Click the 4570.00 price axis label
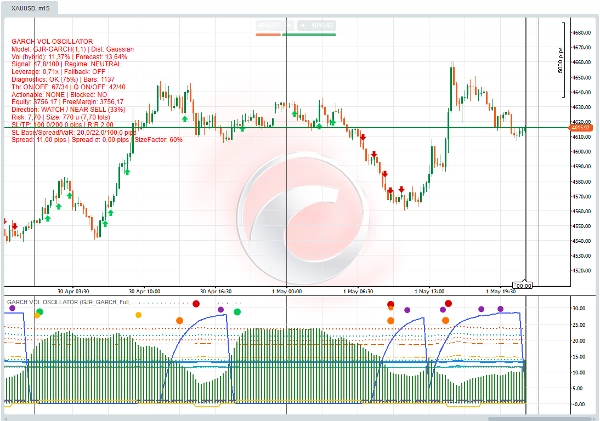Viewport: 600px width, 421px height. pos(582,196)
